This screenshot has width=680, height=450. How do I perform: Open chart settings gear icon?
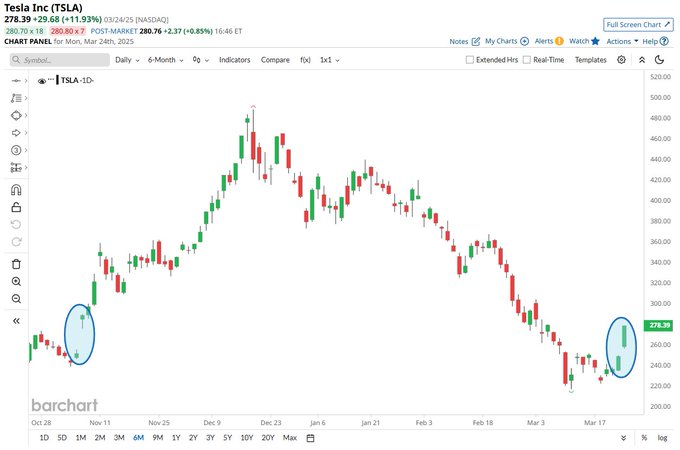click(x=621, y=60)
